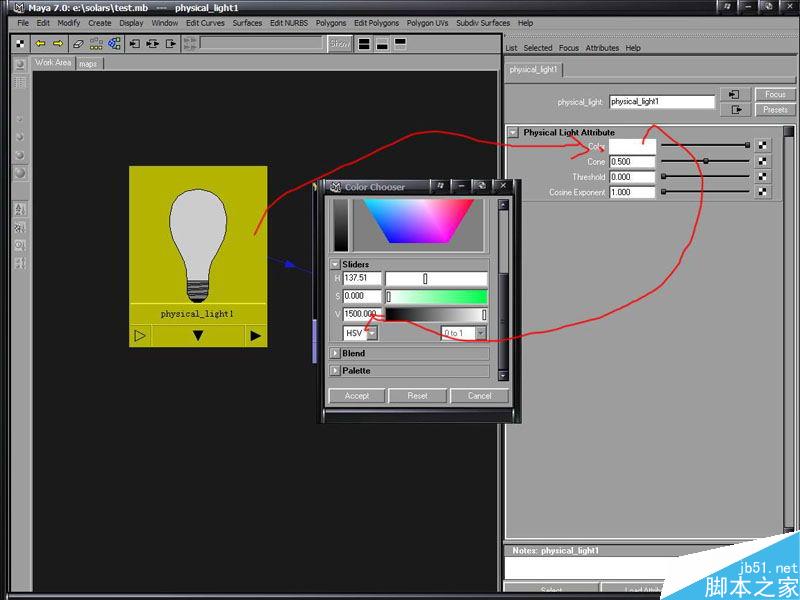Open the '0 to 1' range dropdown
The height and width of the screenshot is (600, 800).
(460, 333)
